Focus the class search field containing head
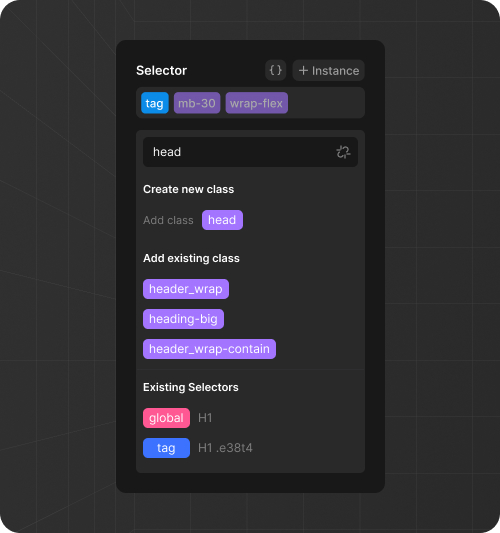 click(x=251, y=152)
